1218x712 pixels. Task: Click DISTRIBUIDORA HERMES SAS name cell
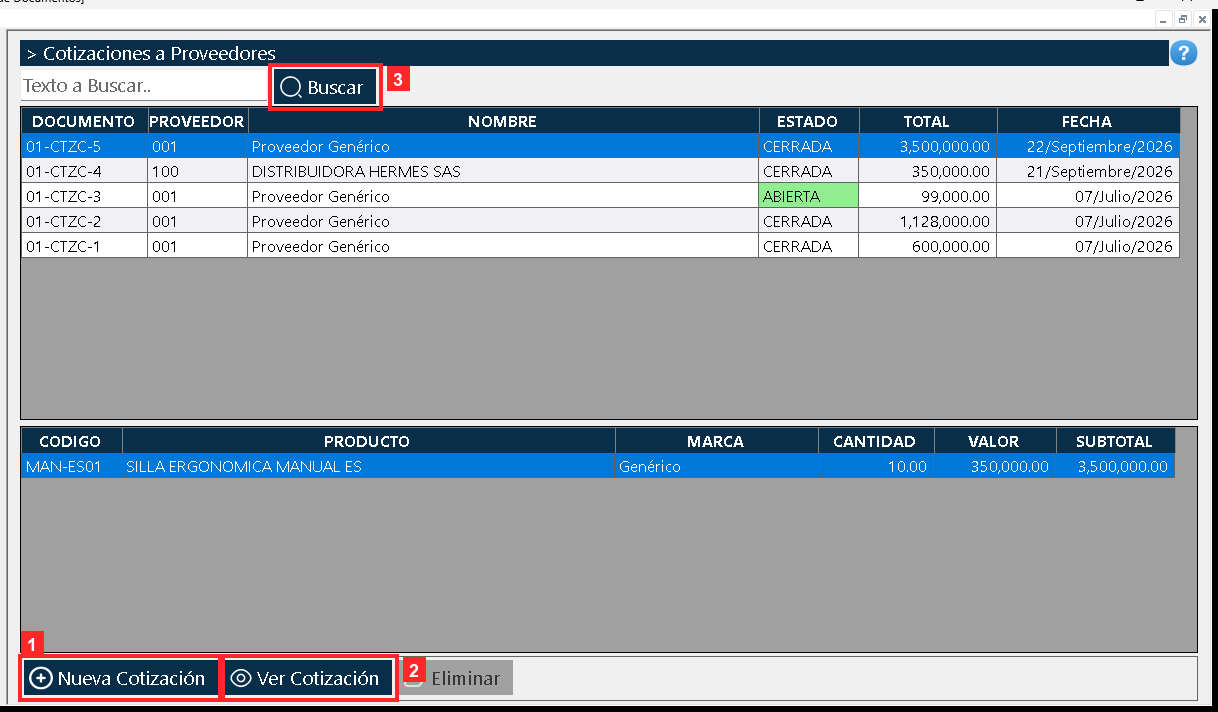(x=502, y=171)
